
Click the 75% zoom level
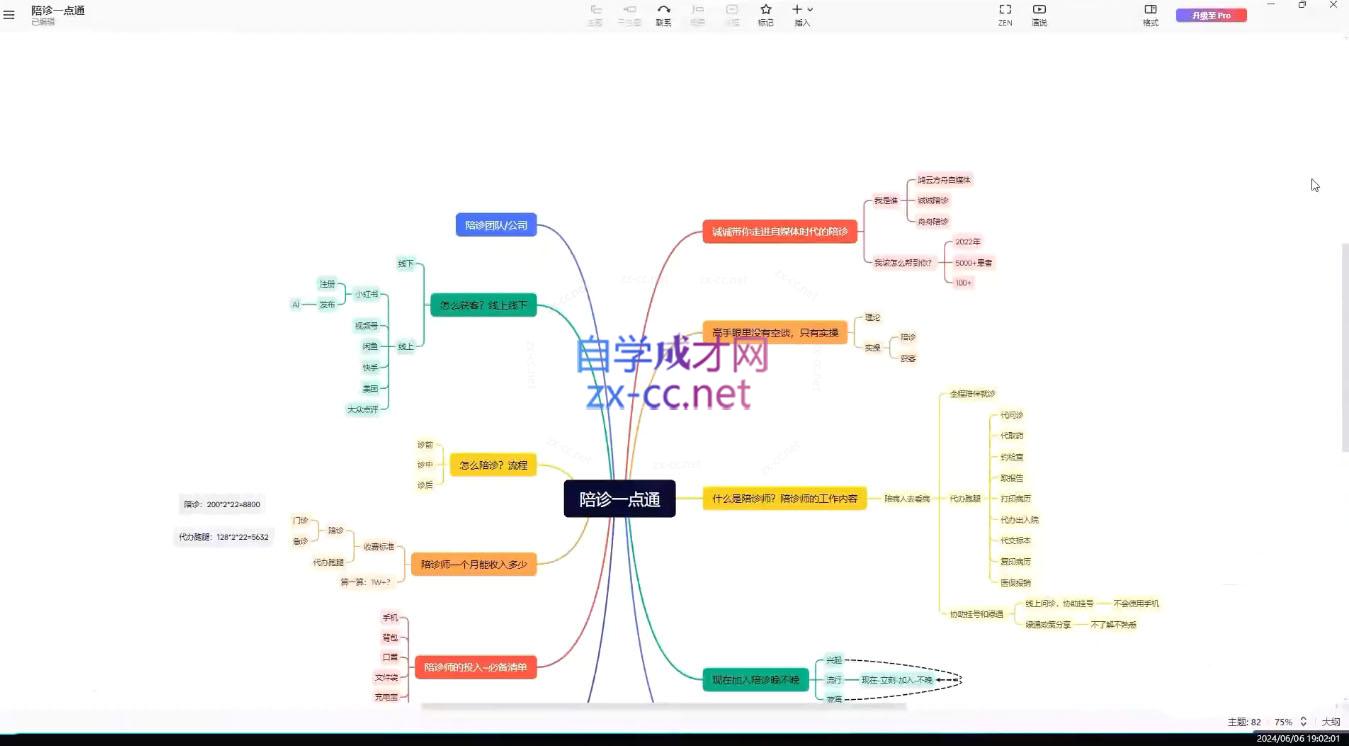1282,722
